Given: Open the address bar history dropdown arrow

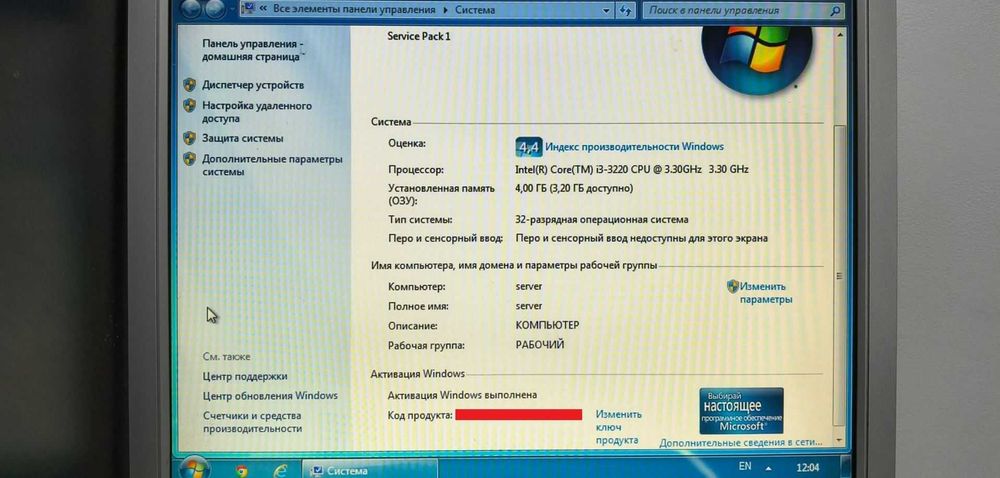Looking at the screenshot, I should pos(606,10).
